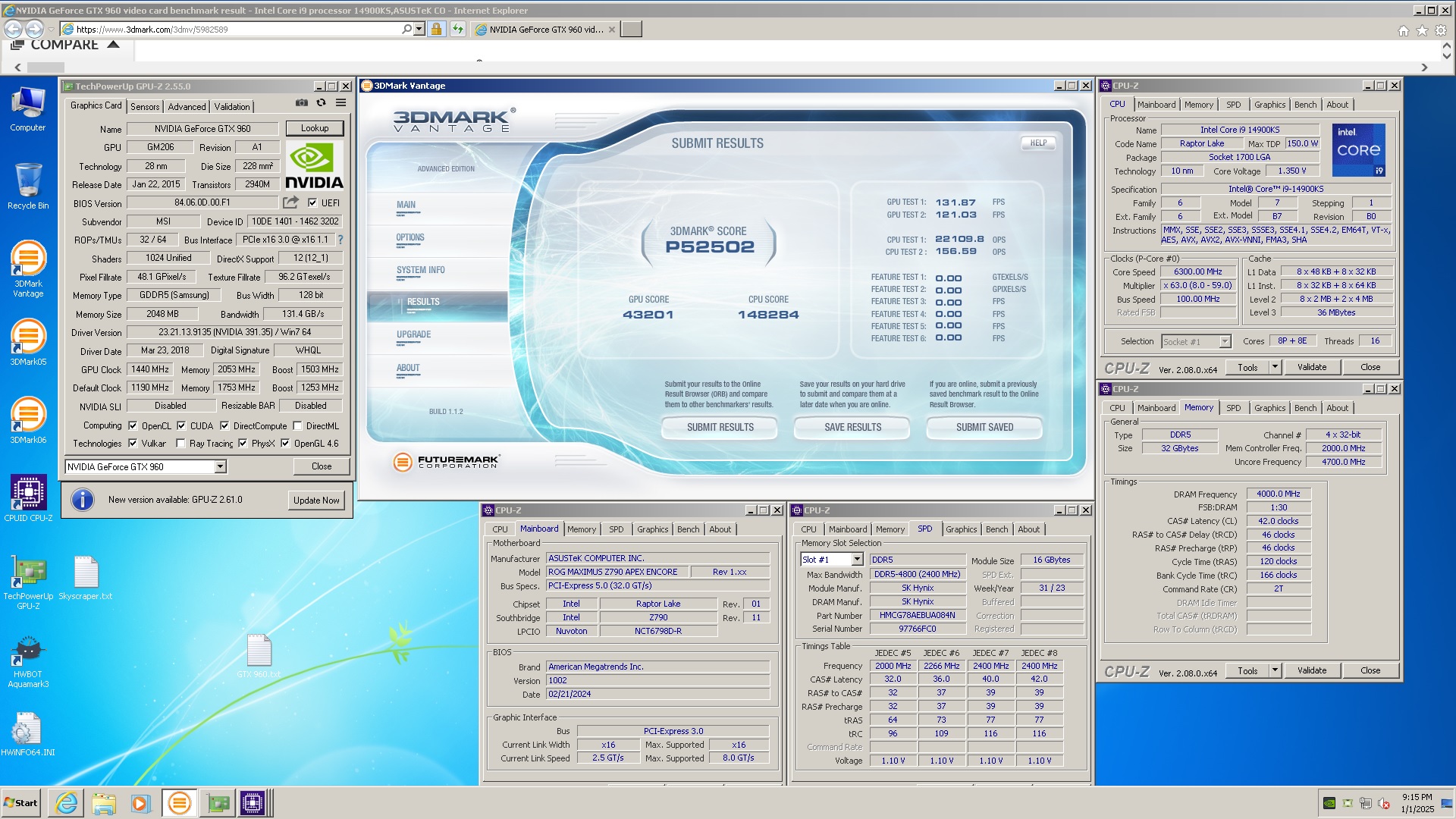Click HELP button in 3DMark Vantage

pos(1038,143)
